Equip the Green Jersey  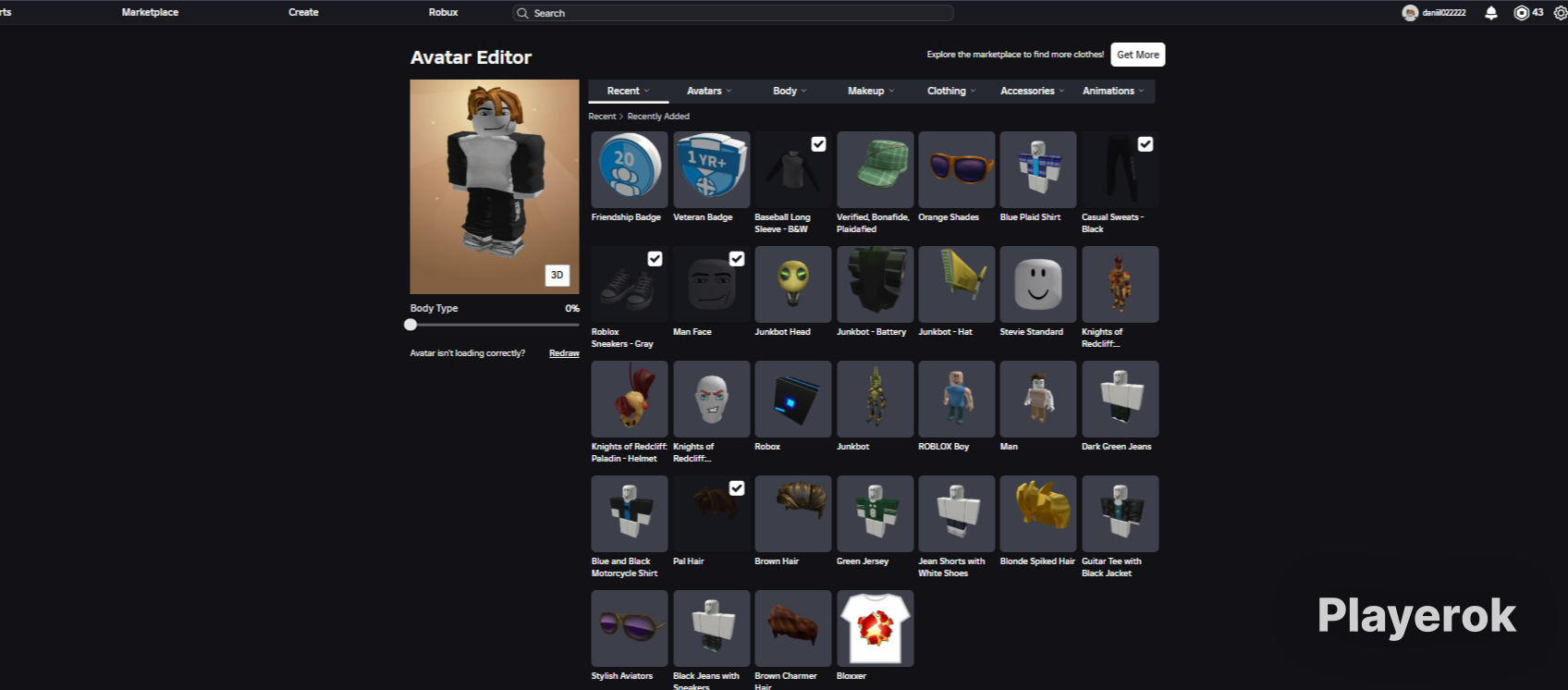click(875, 513)
